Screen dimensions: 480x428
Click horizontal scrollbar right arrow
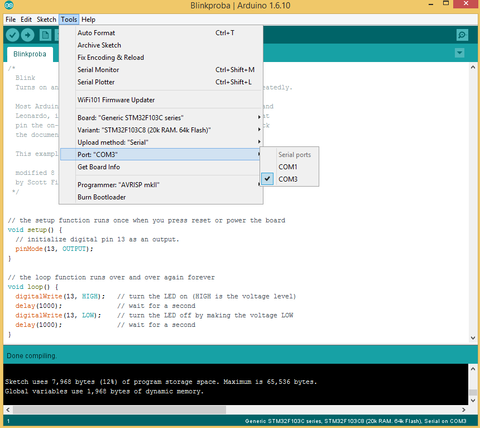(x=464, y=410)
